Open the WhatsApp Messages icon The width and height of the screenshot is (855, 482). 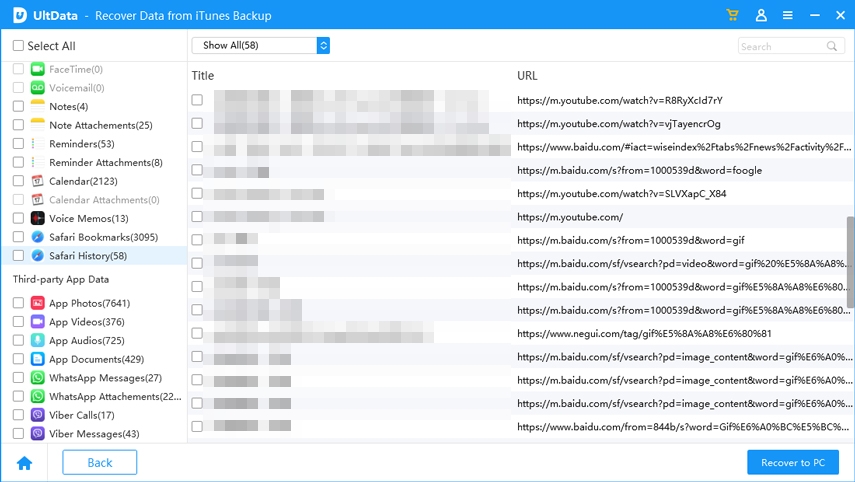(x=38, y=378)
